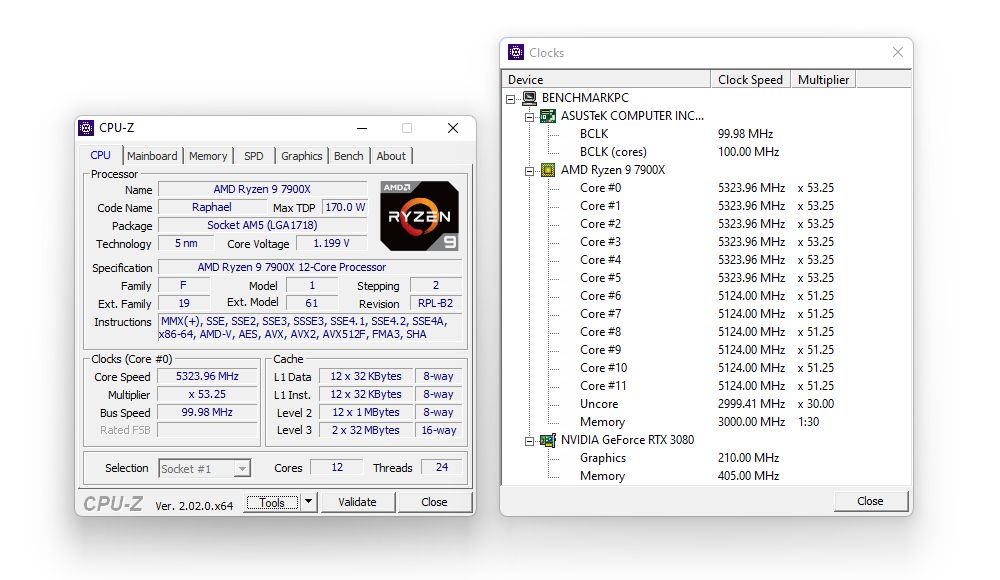This screenshot has width=1000, height=580.
Task: Select the Memory row under AMD Ryzen
Action: point(707,422)
